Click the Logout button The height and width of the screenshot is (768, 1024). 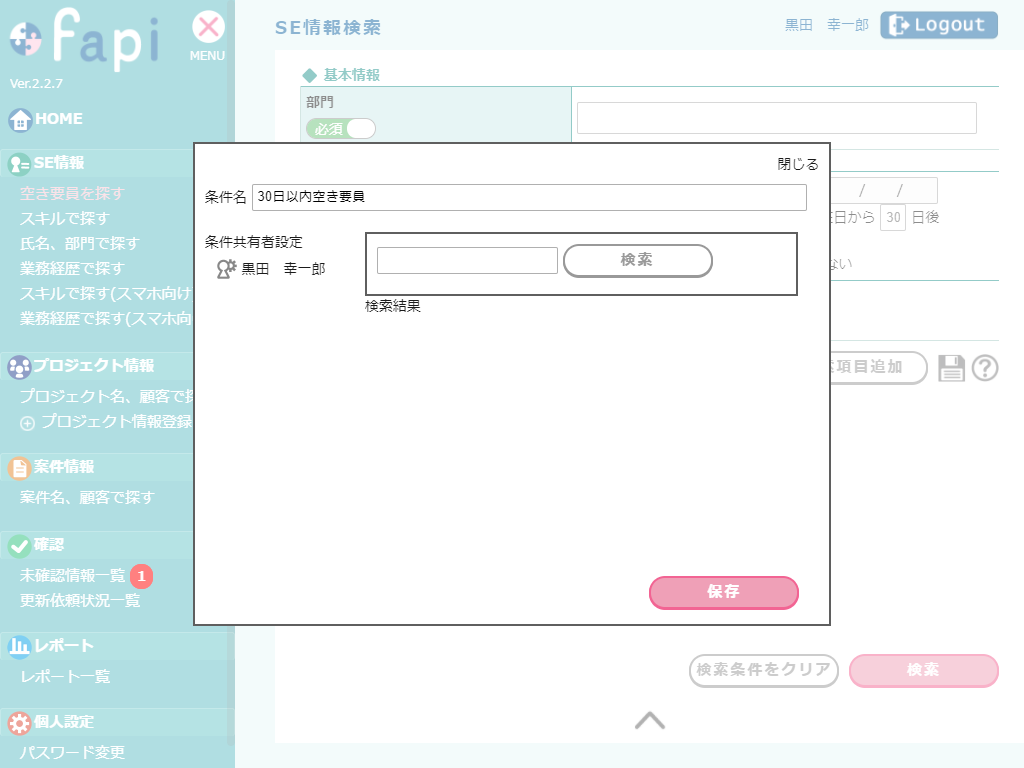click(938, 26)
